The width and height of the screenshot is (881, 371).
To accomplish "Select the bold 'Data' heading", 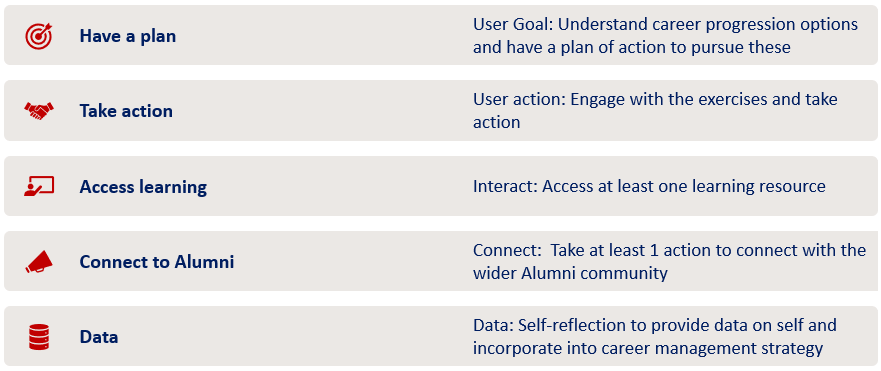I will pyautogui.click(x=99, y=337).
